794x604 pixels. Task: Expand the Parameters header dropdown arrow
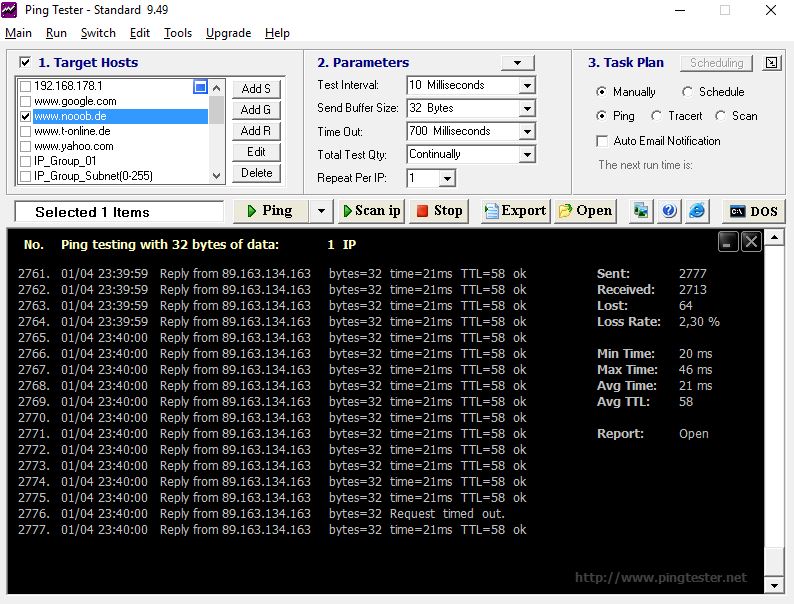tap(517, 63)
